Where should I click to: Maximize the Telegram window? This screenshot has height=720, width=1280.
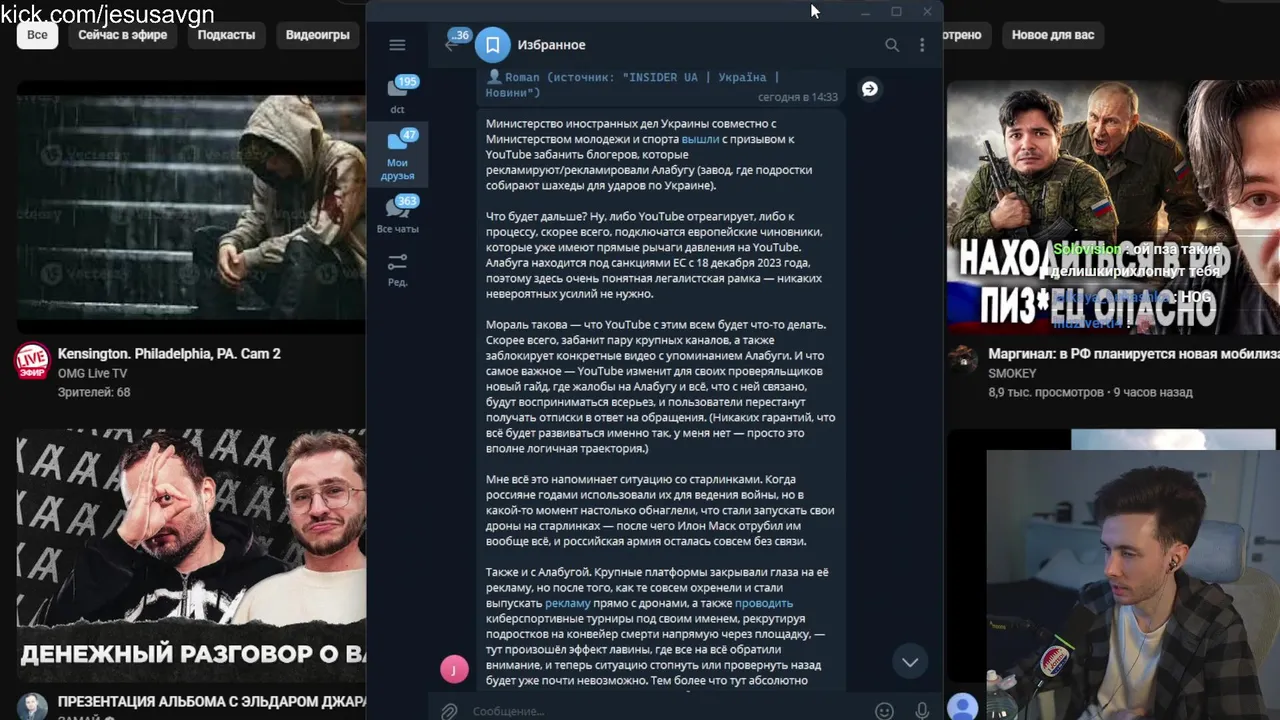coord(896,12)
